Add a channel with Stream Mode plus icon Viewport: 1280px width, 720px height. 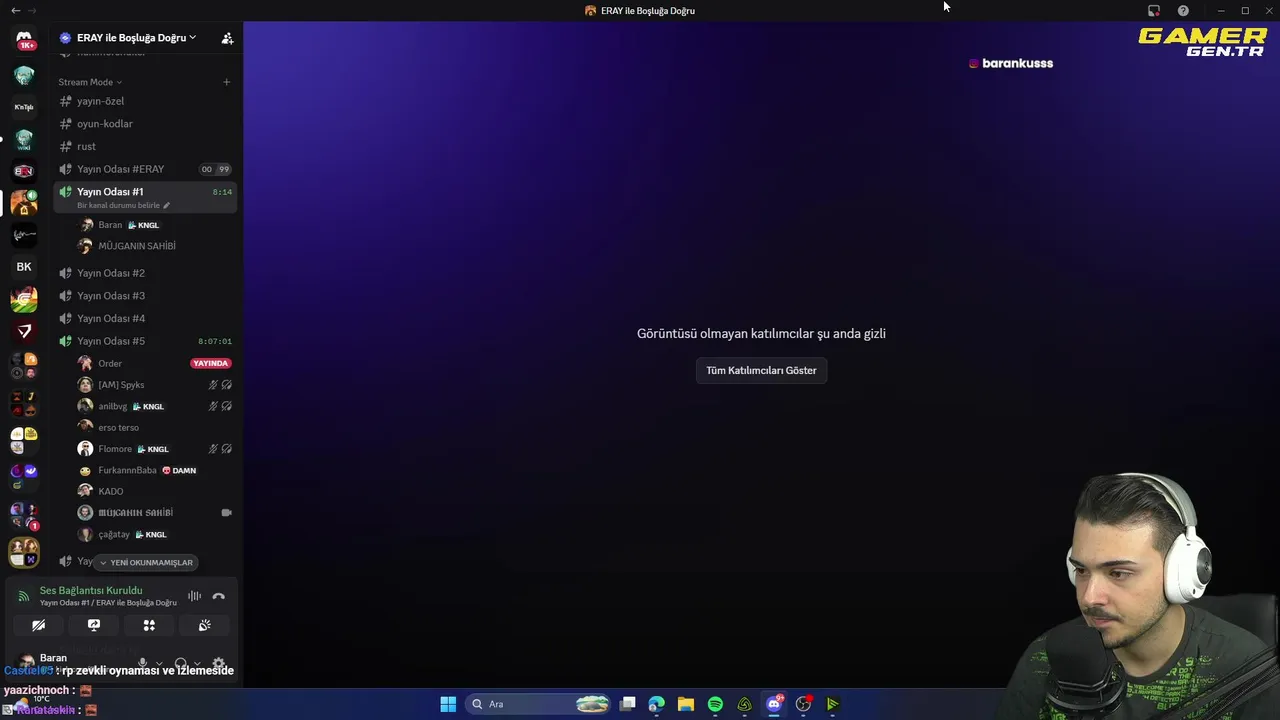click(227, 82)
